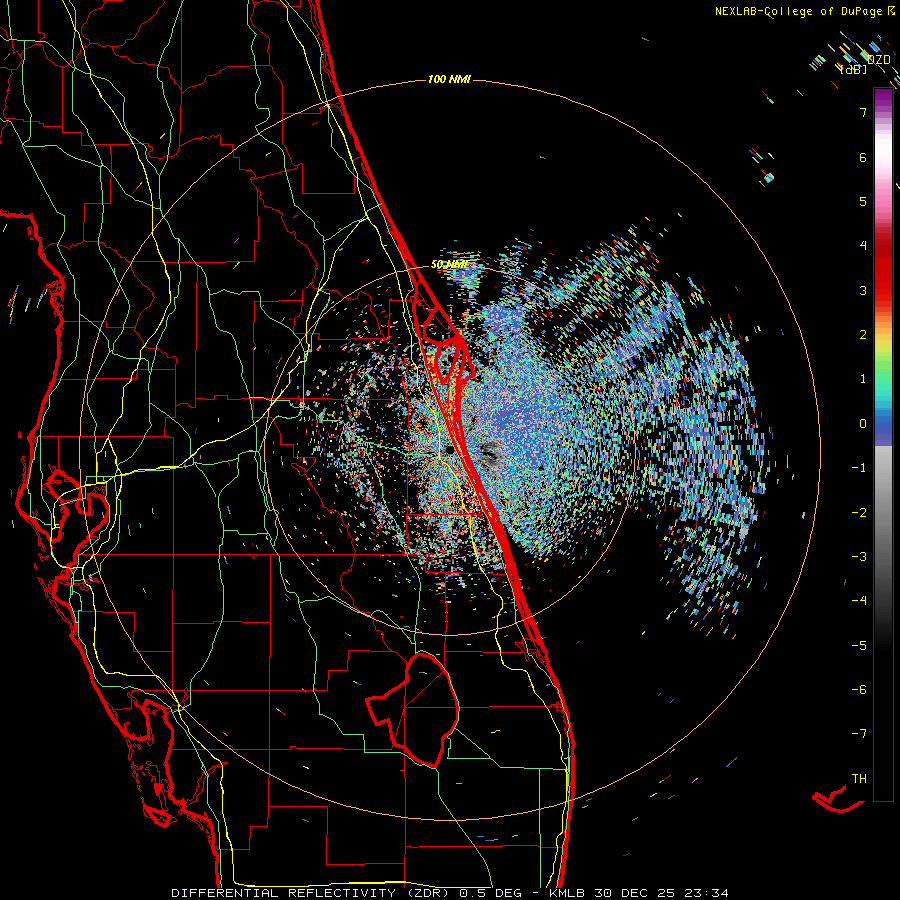
Task: Click the -2 value on the color scale
Action: click(x=859, y=513)
